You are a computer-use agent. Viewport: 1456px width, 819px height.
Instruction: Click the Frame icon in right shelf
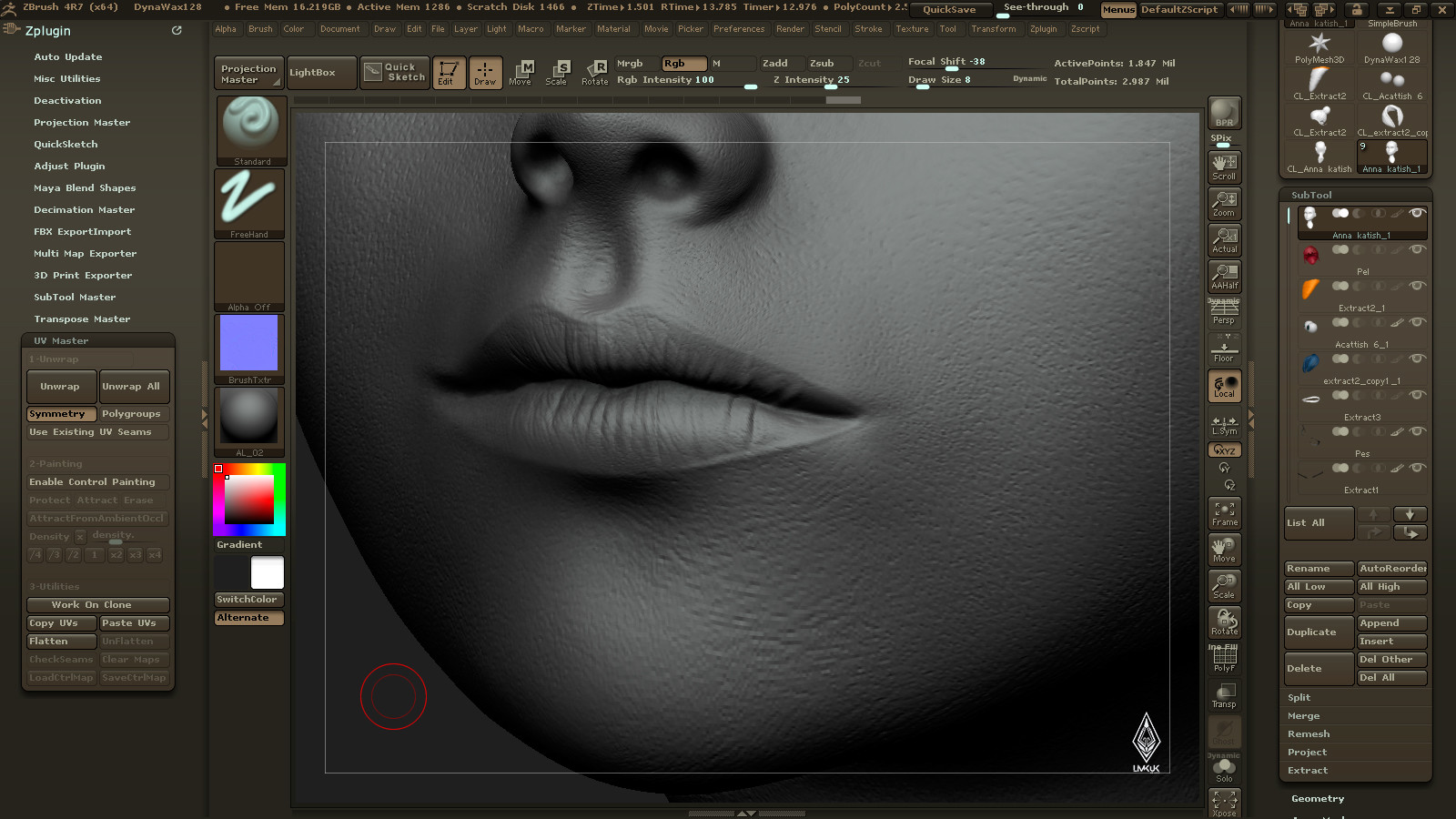click(x=1224, y=513)
